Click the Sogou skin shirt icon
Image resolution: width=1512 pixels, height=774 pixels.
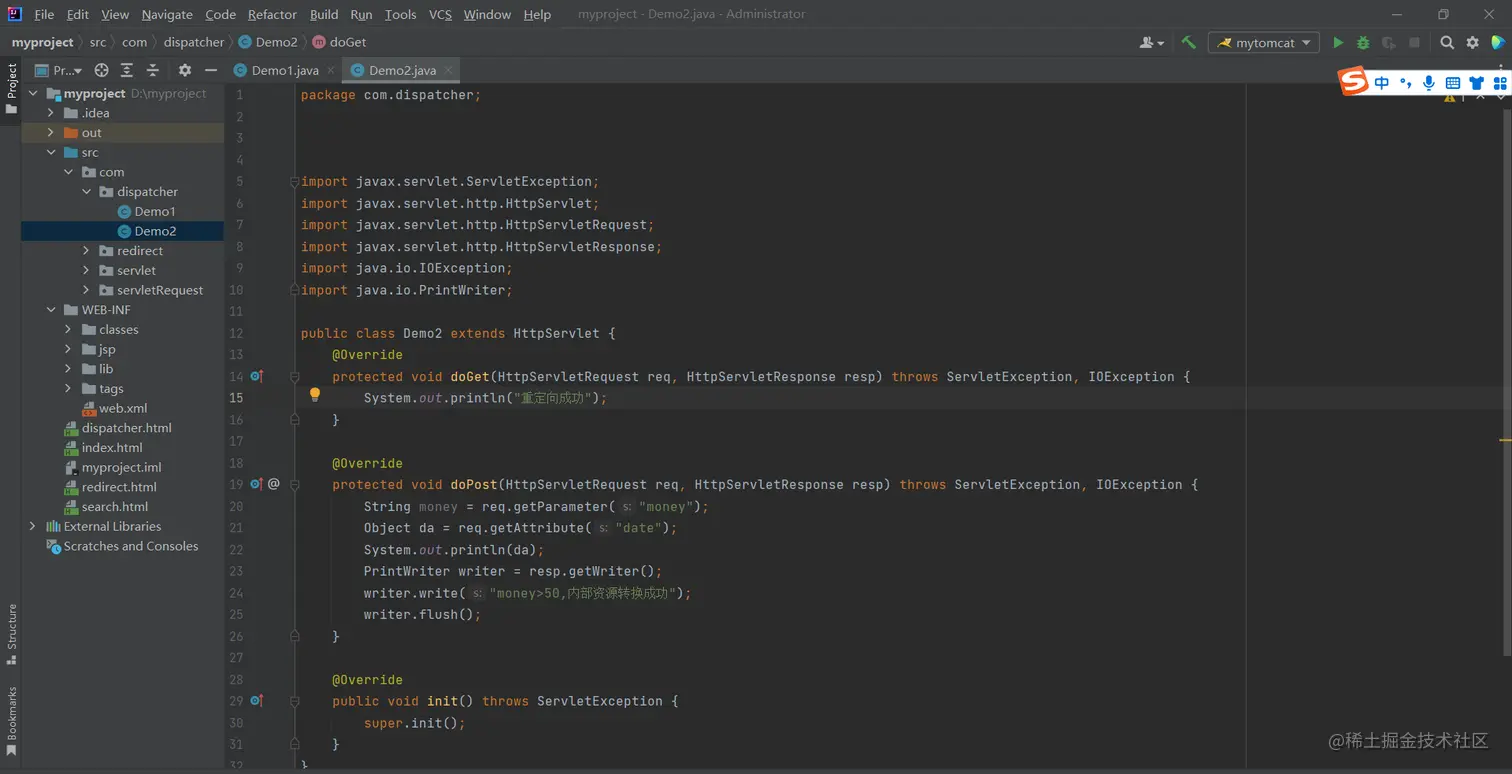[1476, 83]
